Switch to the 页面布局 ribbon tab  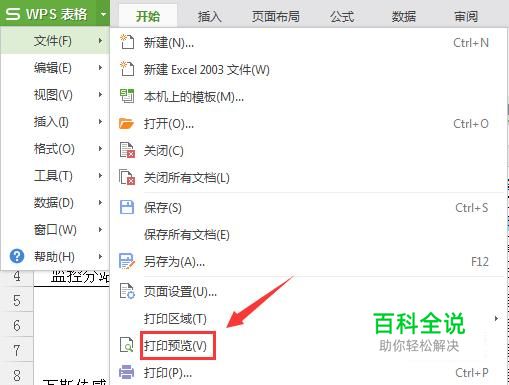click(x=275, y=16)
